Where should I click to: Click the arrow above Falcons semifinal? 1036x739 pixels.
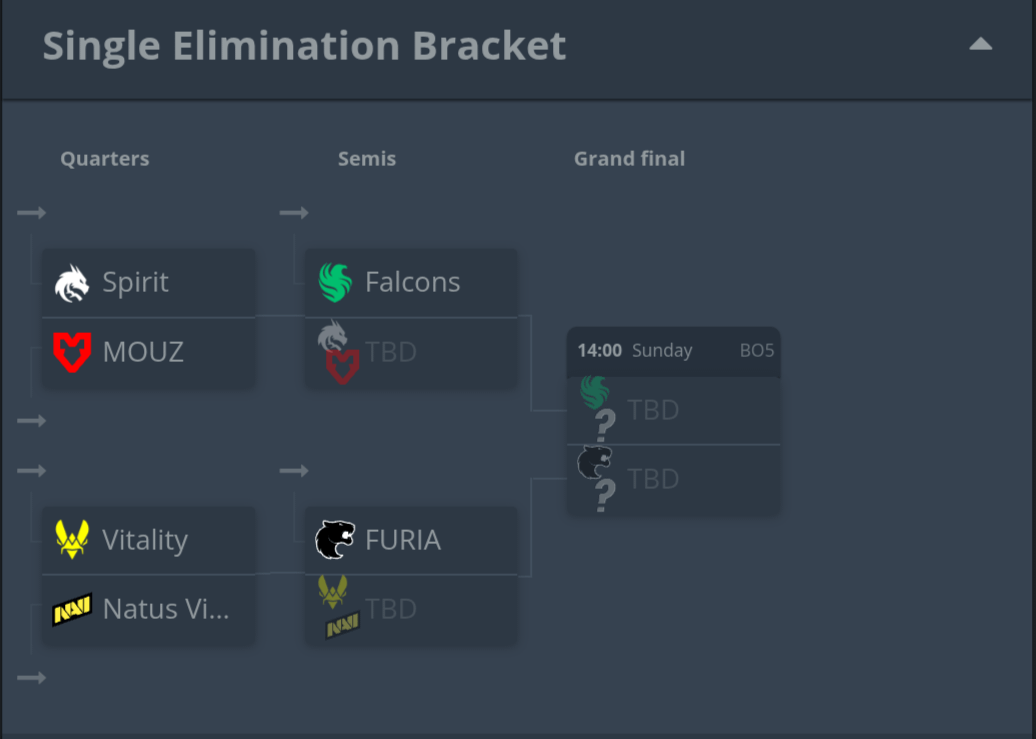tap(294, 213)
